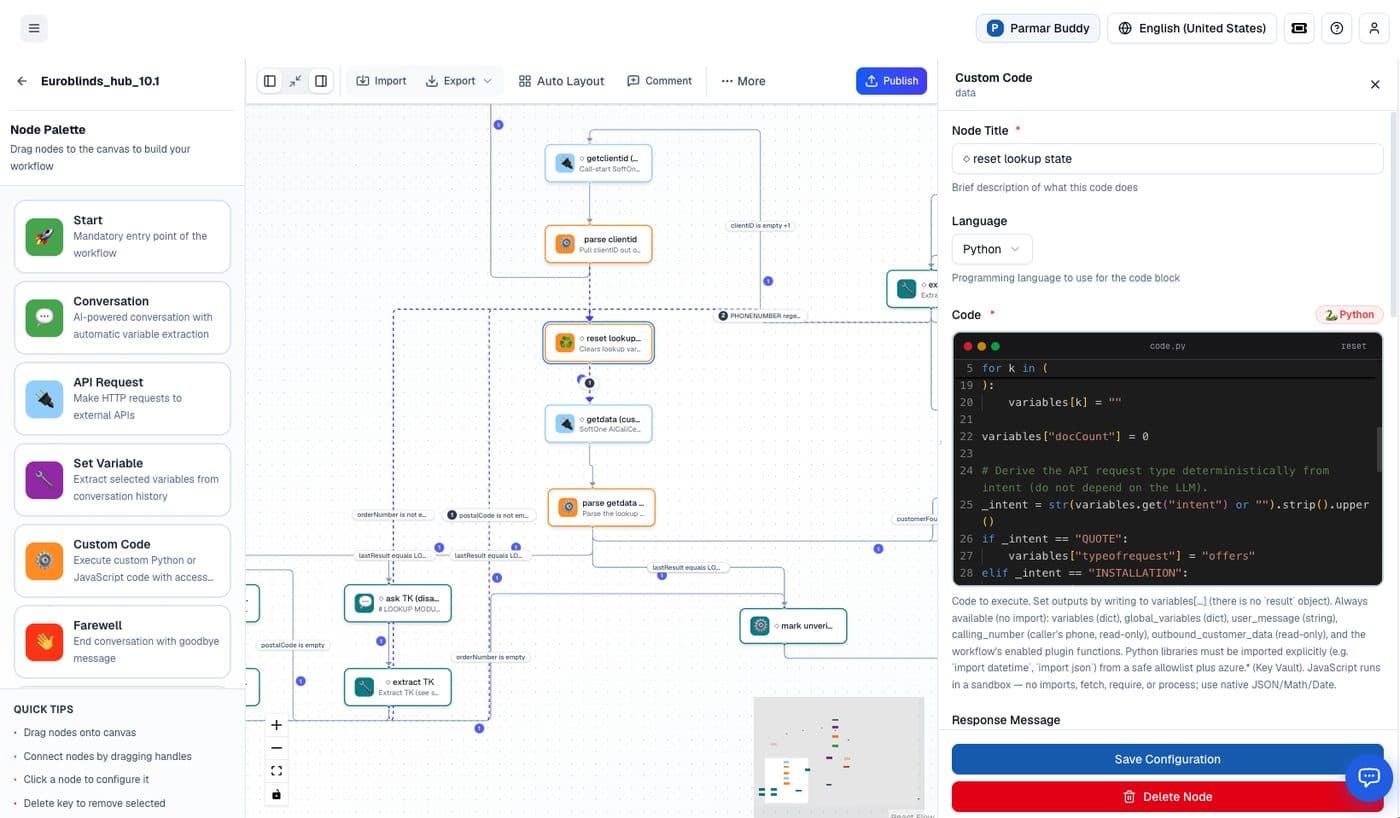Image resolution: width=1400 pixels, height=818 pixels.
Task: Select the Farewell waving hand icon
Action: pyautogui.click(x=44, y=642)
